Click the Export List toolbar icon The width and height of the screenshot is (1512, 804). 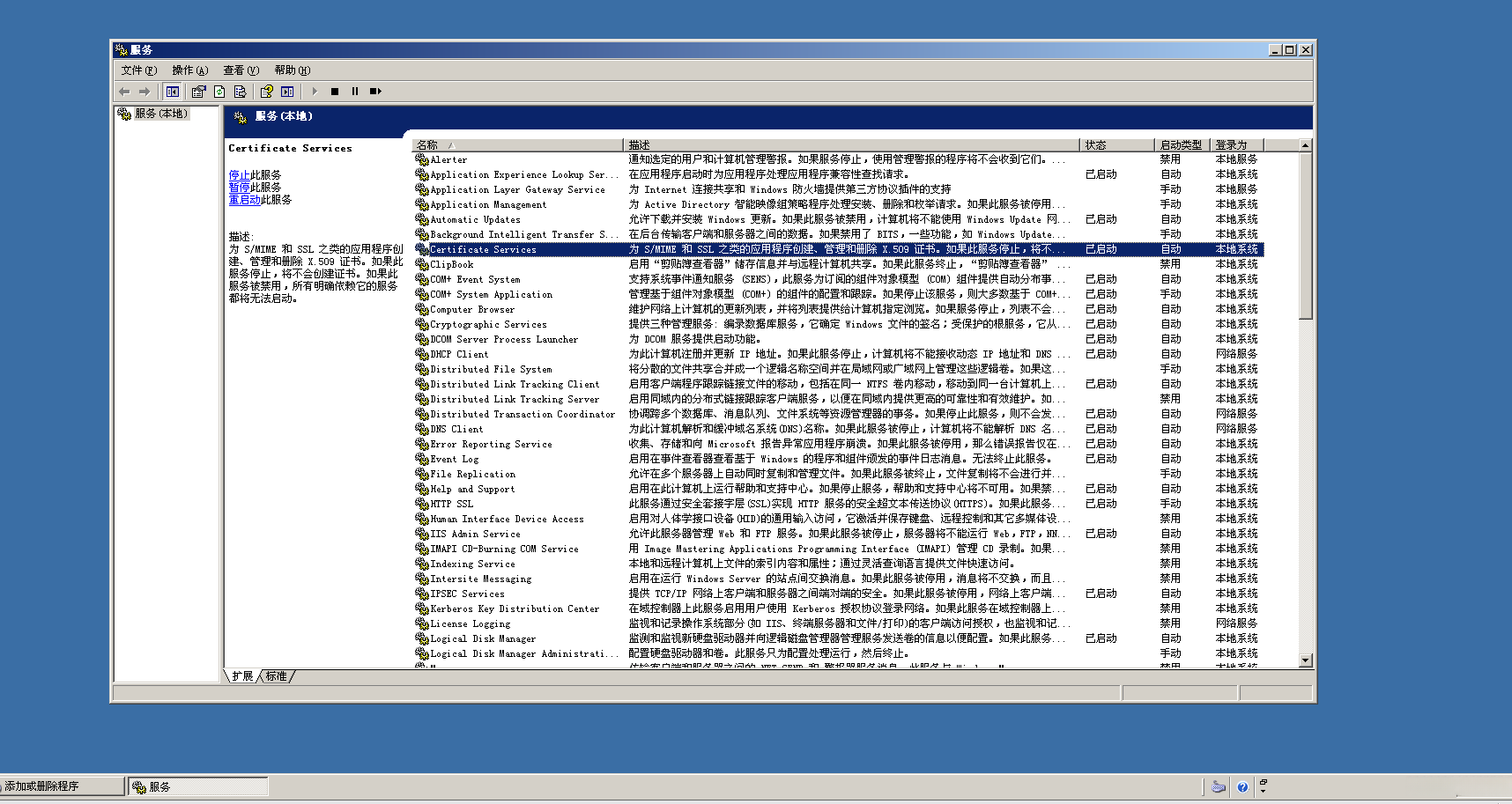[x=240, y=92]
